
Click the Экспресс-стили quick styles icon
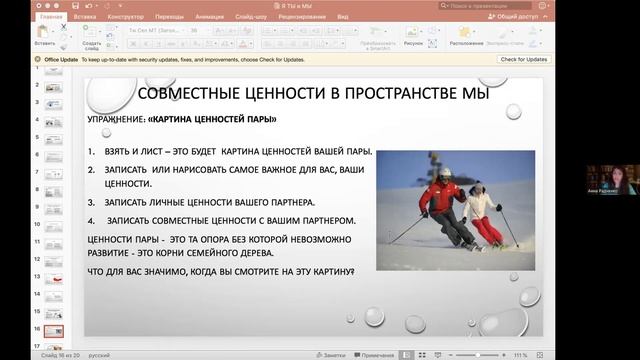503,32
